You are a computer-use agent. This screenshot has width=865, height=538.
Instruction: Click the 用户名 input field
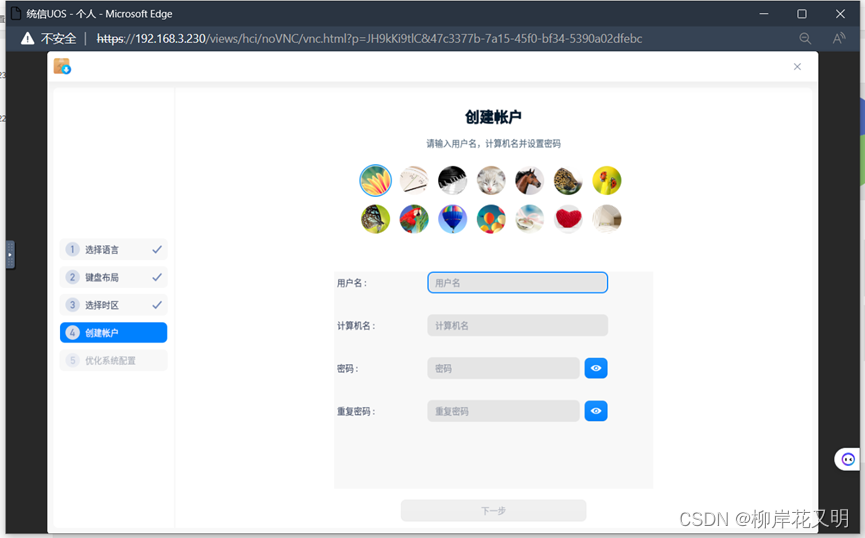tap(517, 283)
